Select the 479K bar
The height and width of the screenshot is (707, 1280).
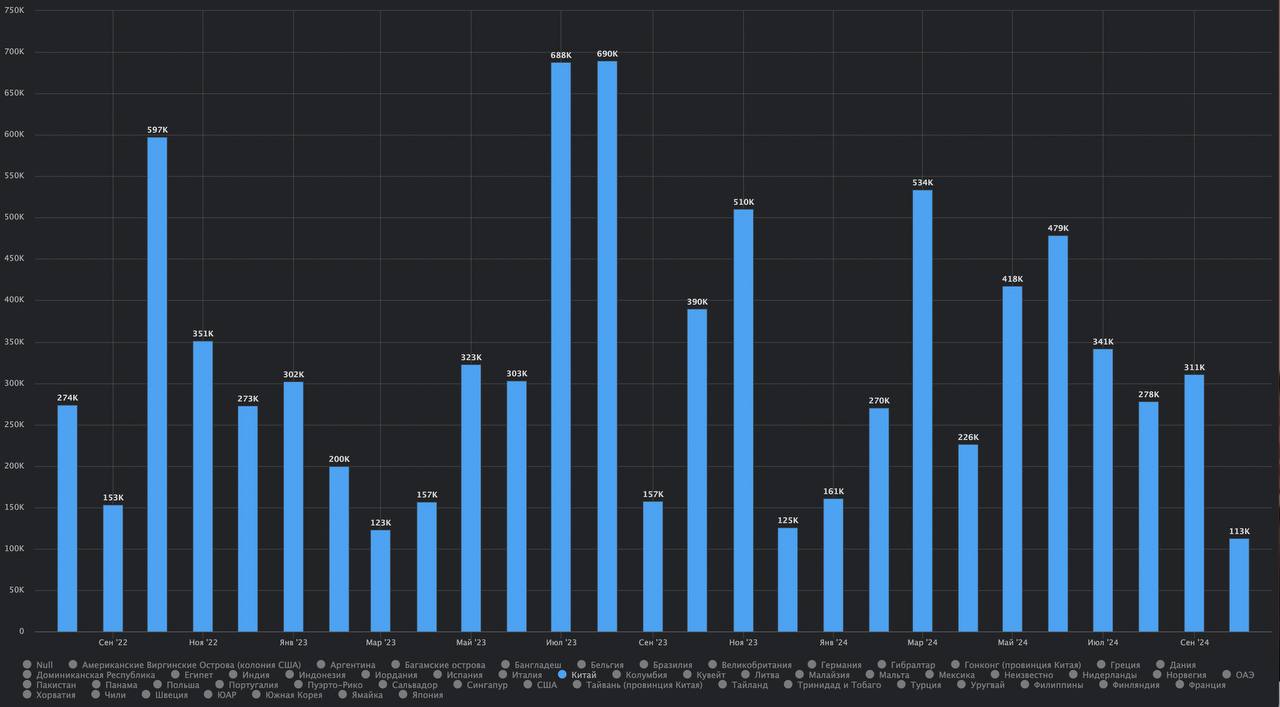[x=1058, y=433]
